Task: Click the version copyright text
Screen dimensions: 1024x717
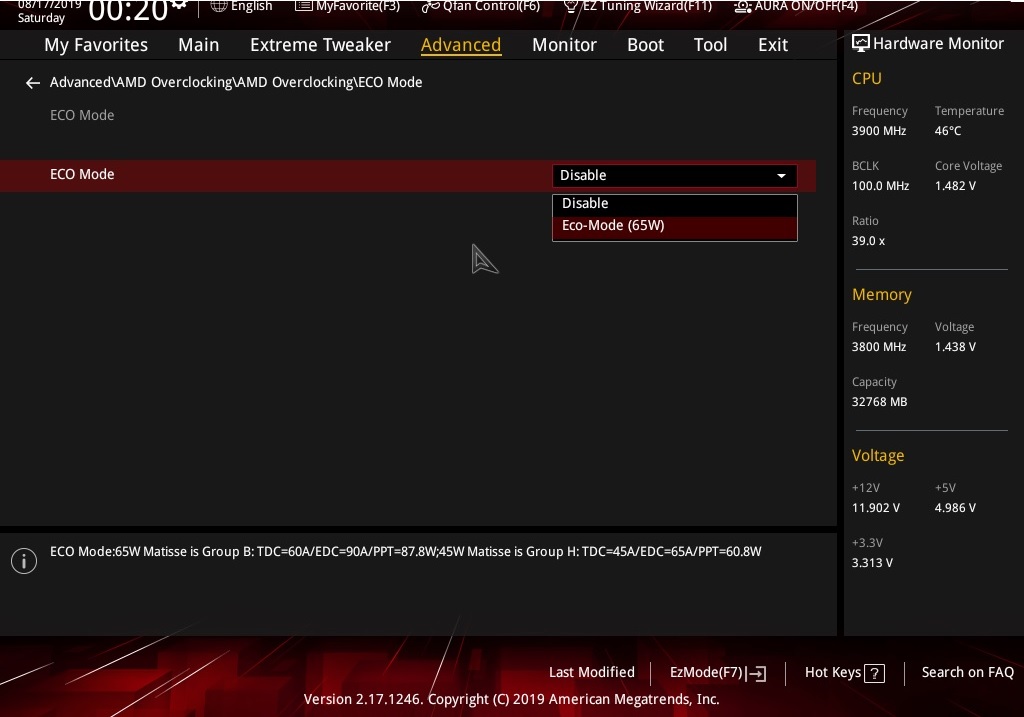Action: [511, 699]
